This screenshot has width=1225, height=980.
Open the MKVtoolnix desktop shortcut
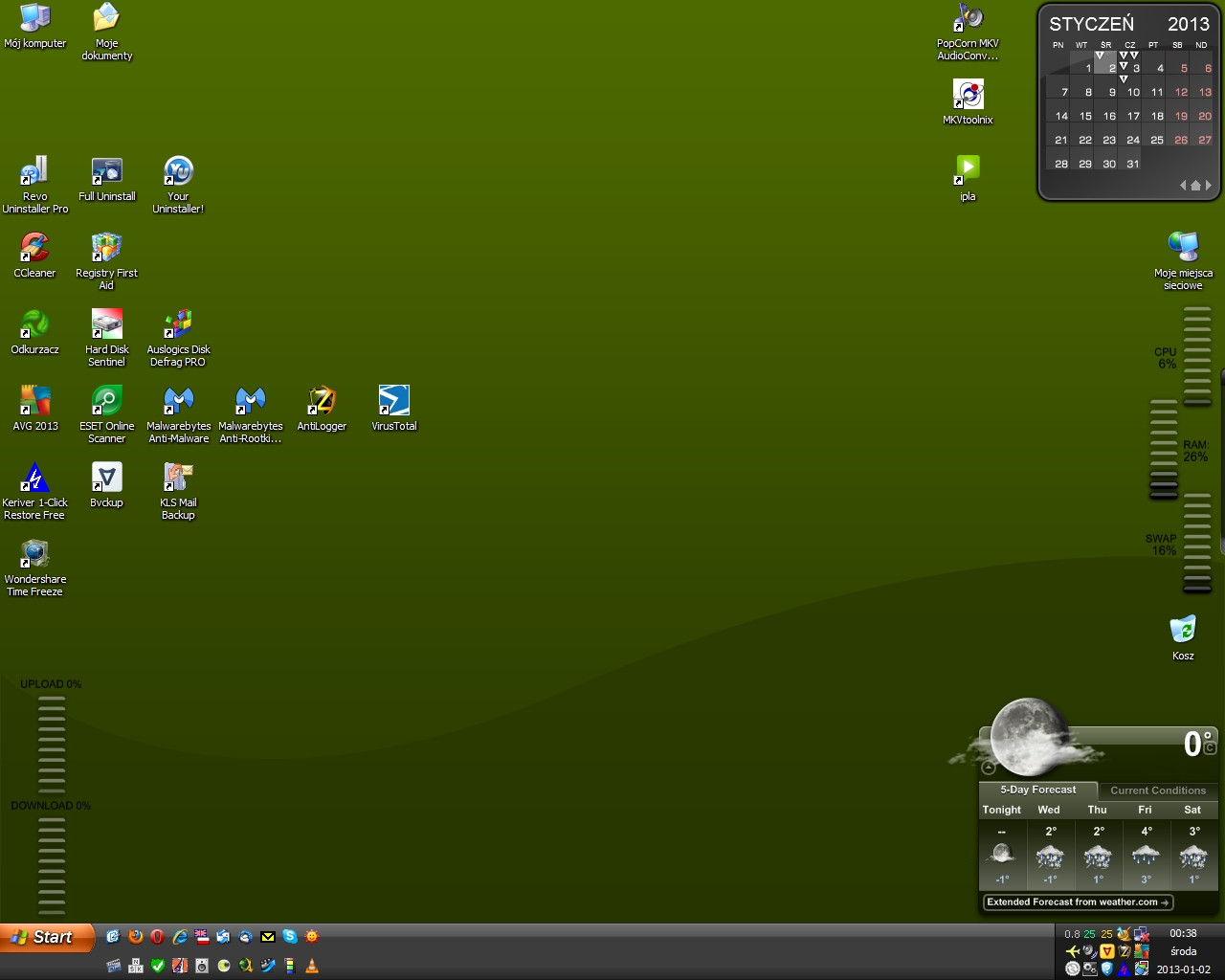coord(968,95)
